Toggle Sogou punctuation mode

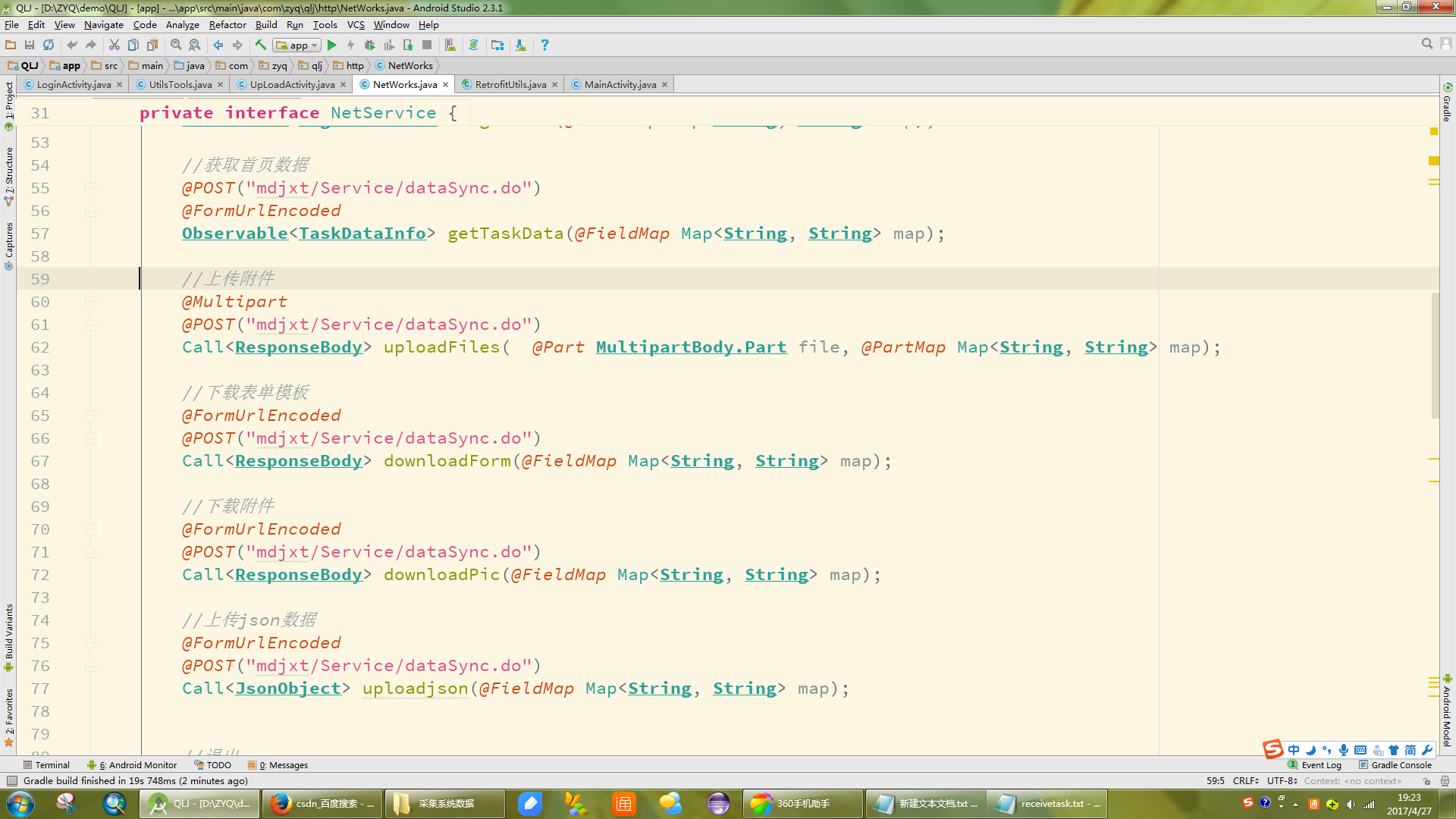[x=1326, y=750]
